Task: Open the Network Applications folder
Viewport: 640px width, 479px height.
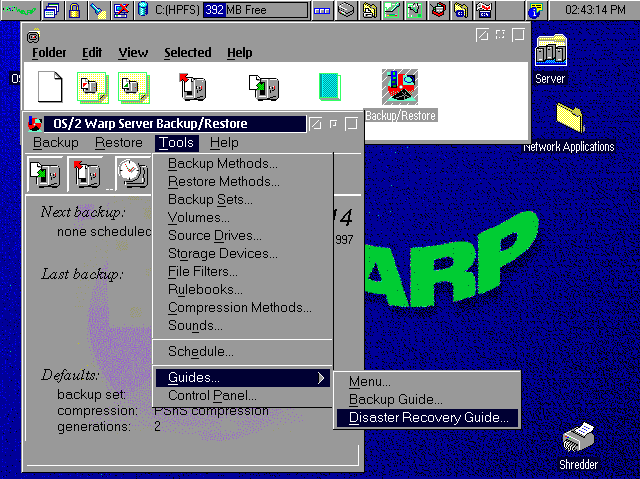Action: (x=569, y=119)
